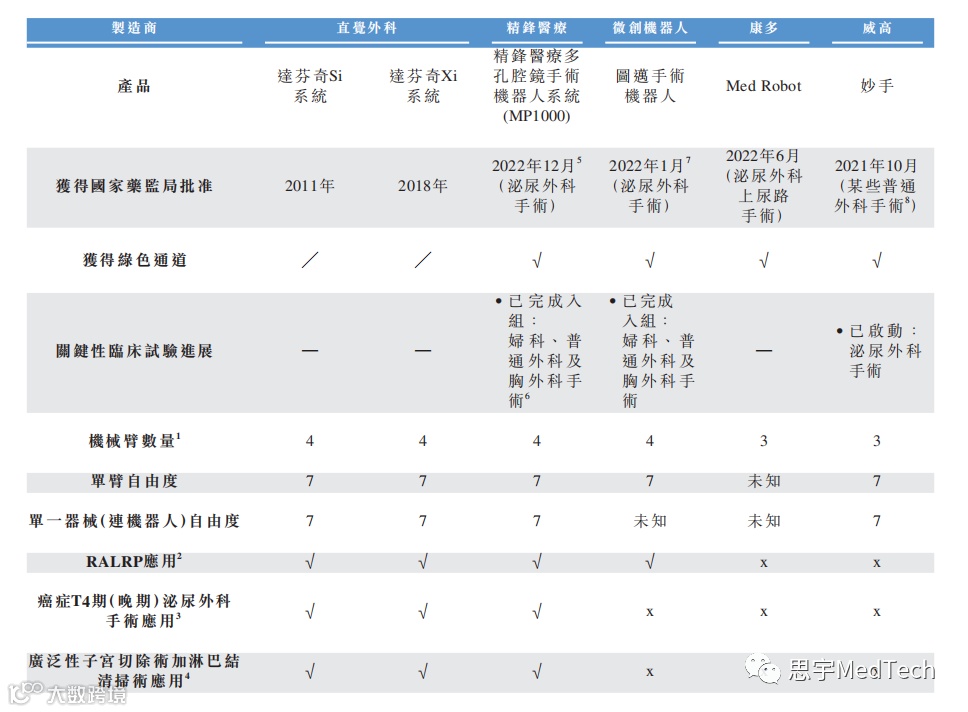Select the 達芬奇Xi系統 product cell
This screenshot has width=968, height=712.
tap(423, 86)
